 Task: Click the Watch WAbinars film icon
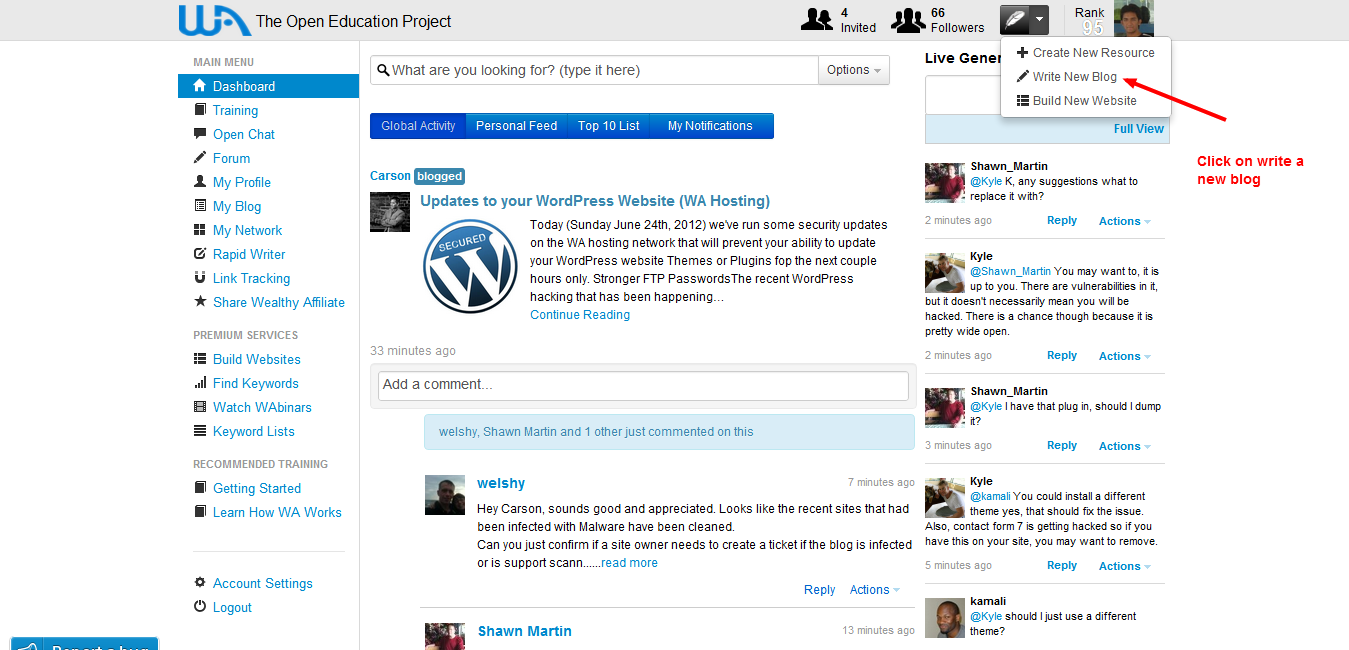[200, 407]
